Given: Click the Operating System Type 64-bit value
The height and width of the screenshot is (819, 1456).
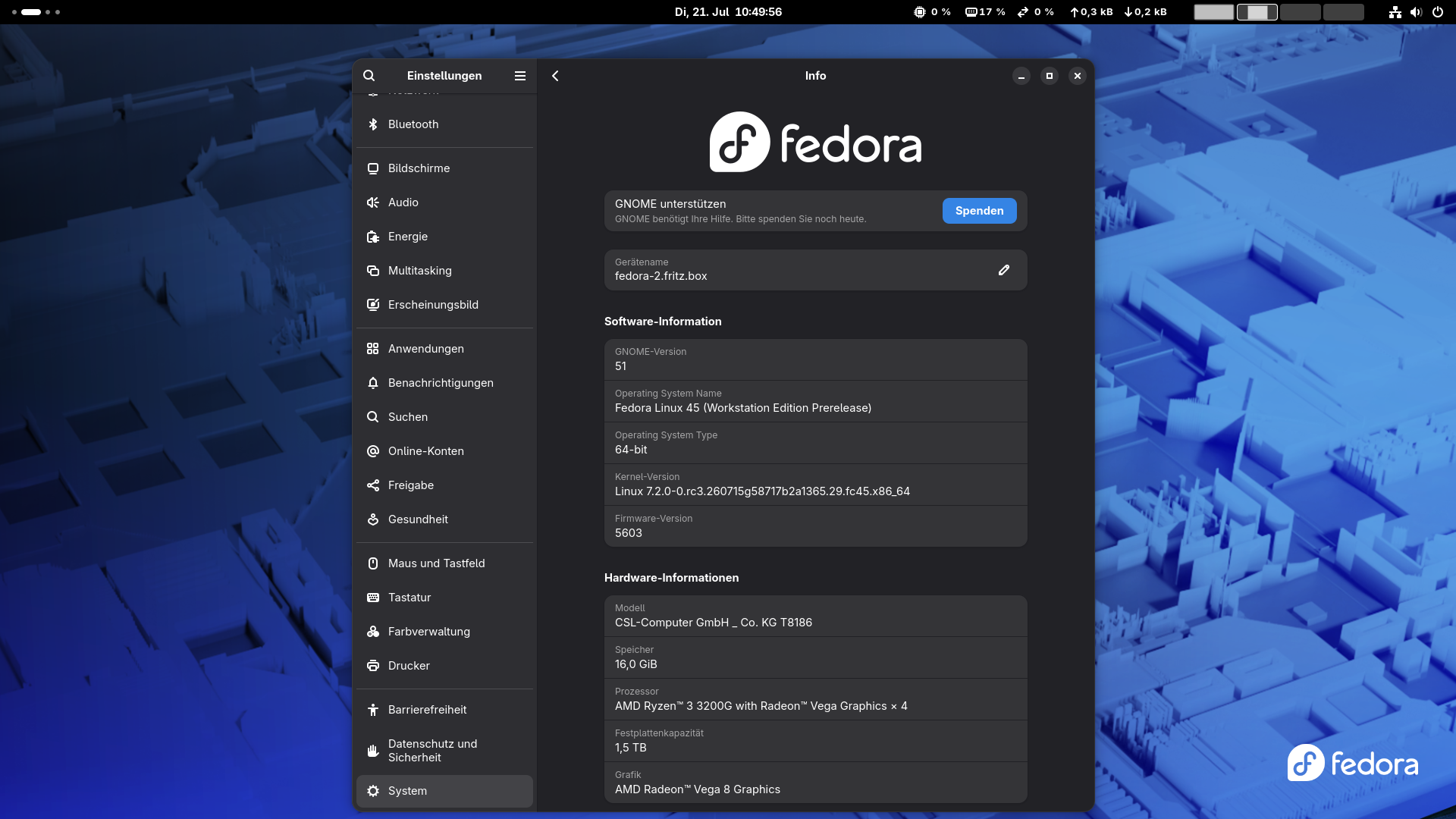Looking at the screenshot, I should [631, 450].
